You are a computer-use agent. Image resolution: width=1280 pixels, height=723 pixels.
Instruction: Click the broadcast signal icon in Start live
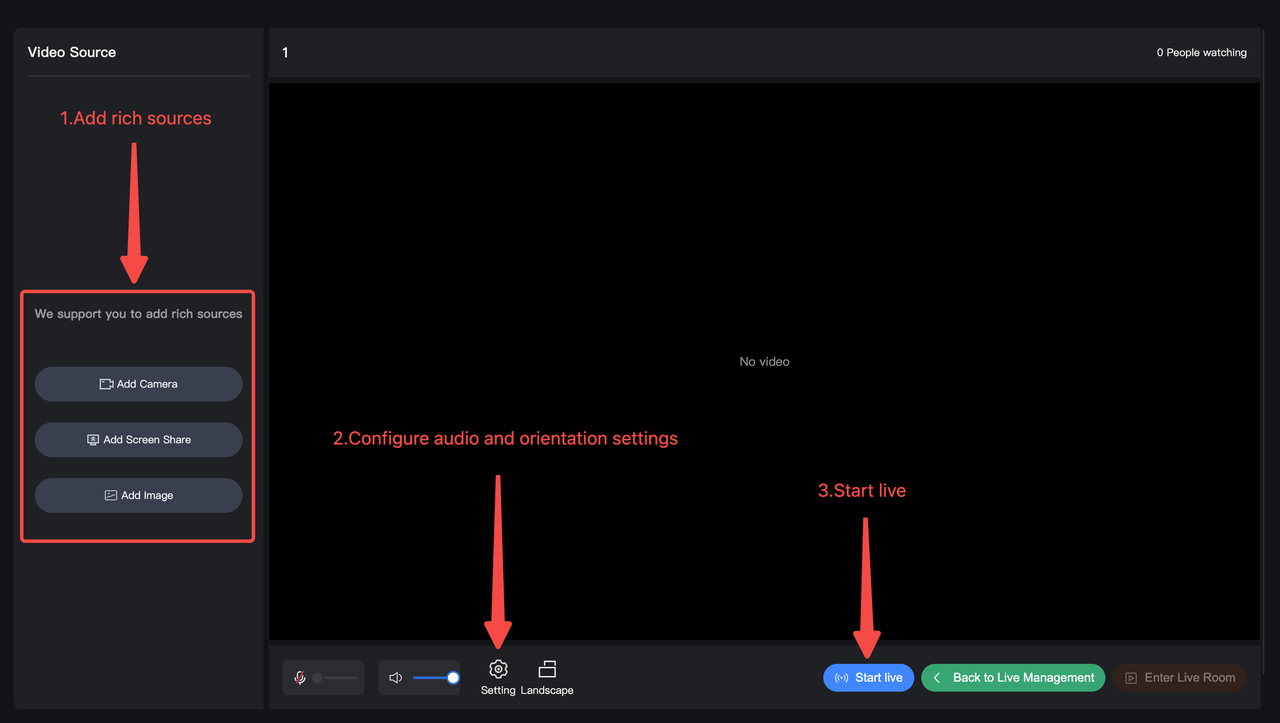pyautogui.click(x=841, y=678)
